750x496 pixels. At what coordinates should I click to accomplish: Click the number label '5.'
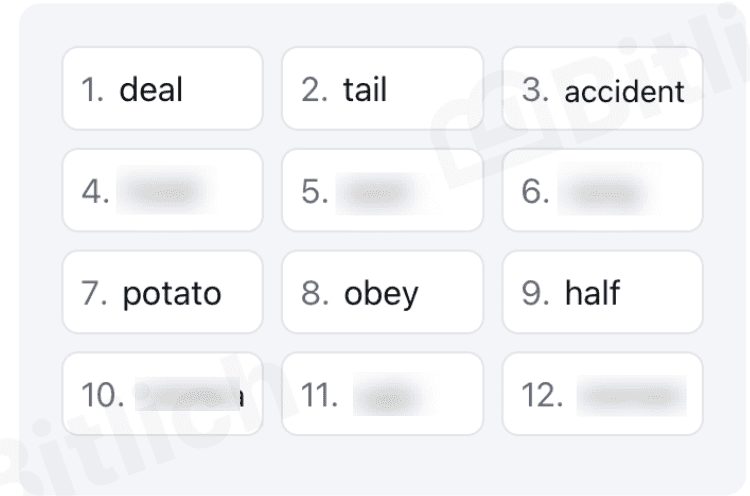[315, 191]
